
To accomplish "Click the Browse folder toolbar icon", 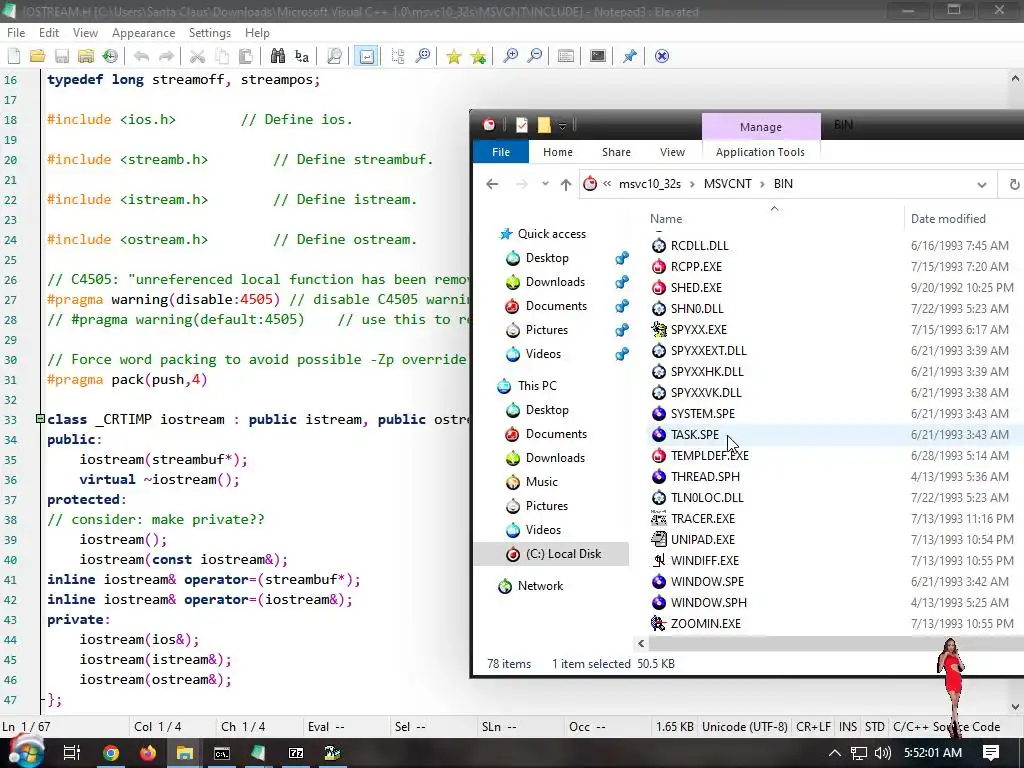I will (86, 56).
